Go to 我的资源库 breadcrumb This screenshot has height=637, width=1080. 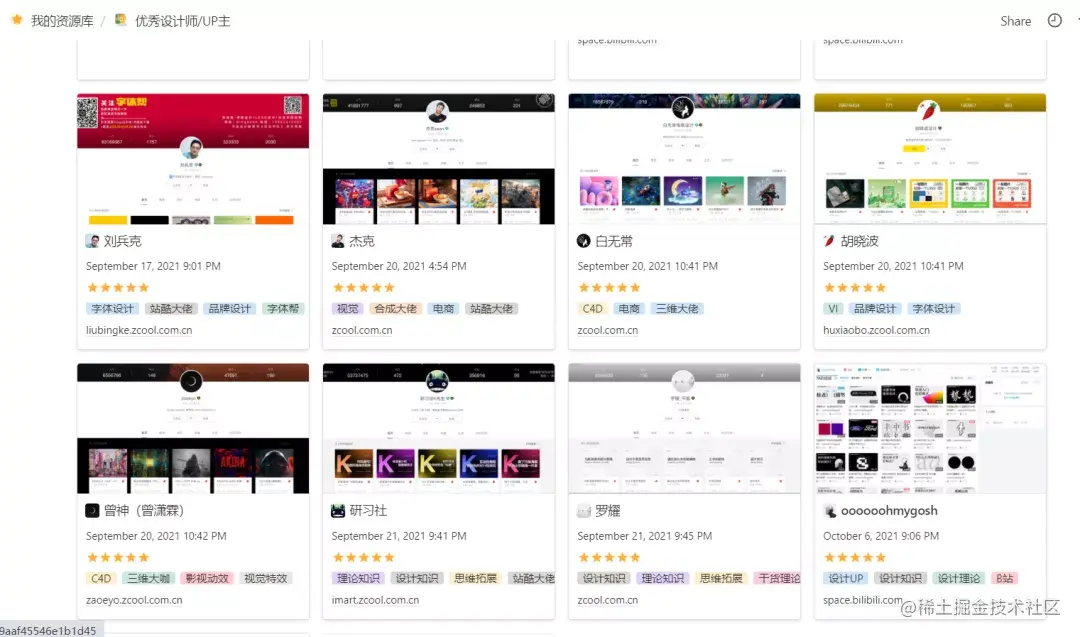(x=62, y=21)
